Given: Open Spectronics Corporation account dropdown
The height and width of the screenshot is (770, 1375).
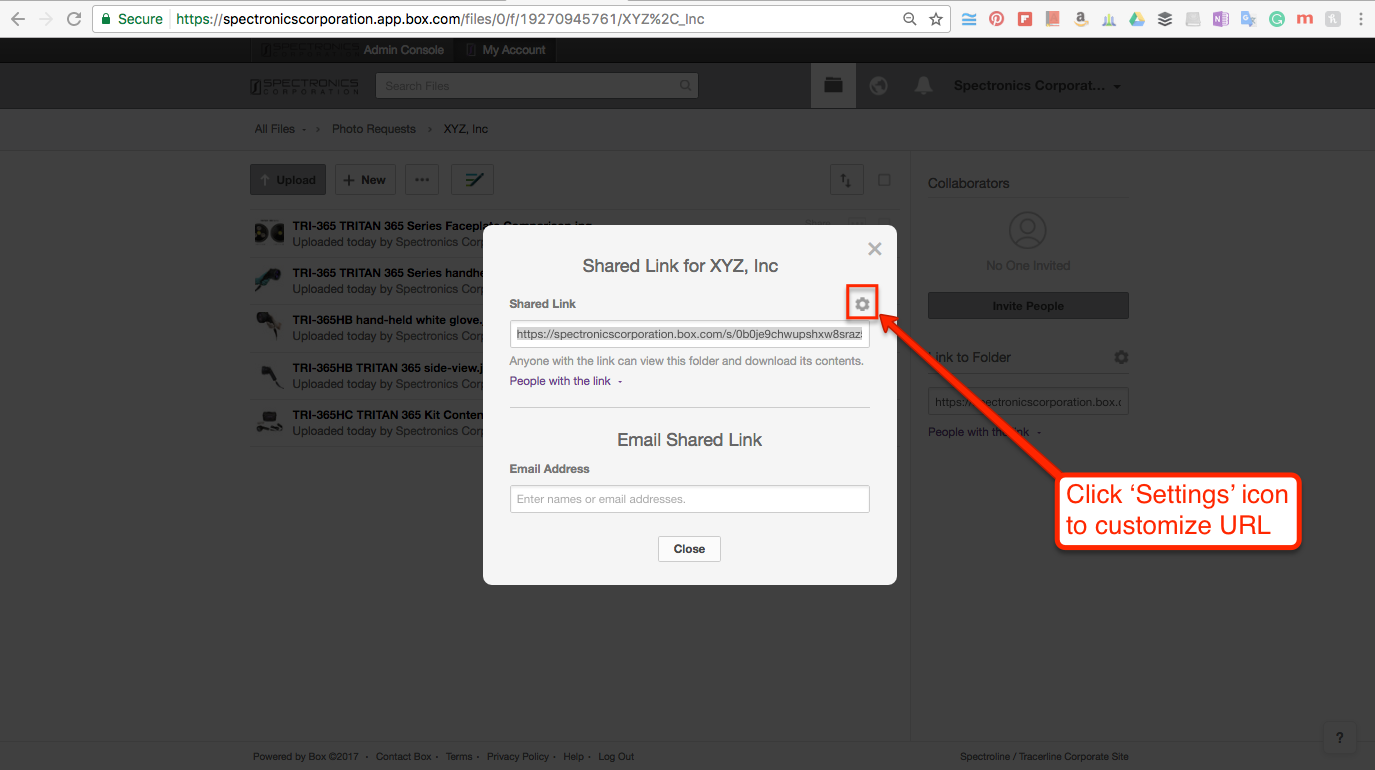Looking at the screenshot, I should (1036, 86).
